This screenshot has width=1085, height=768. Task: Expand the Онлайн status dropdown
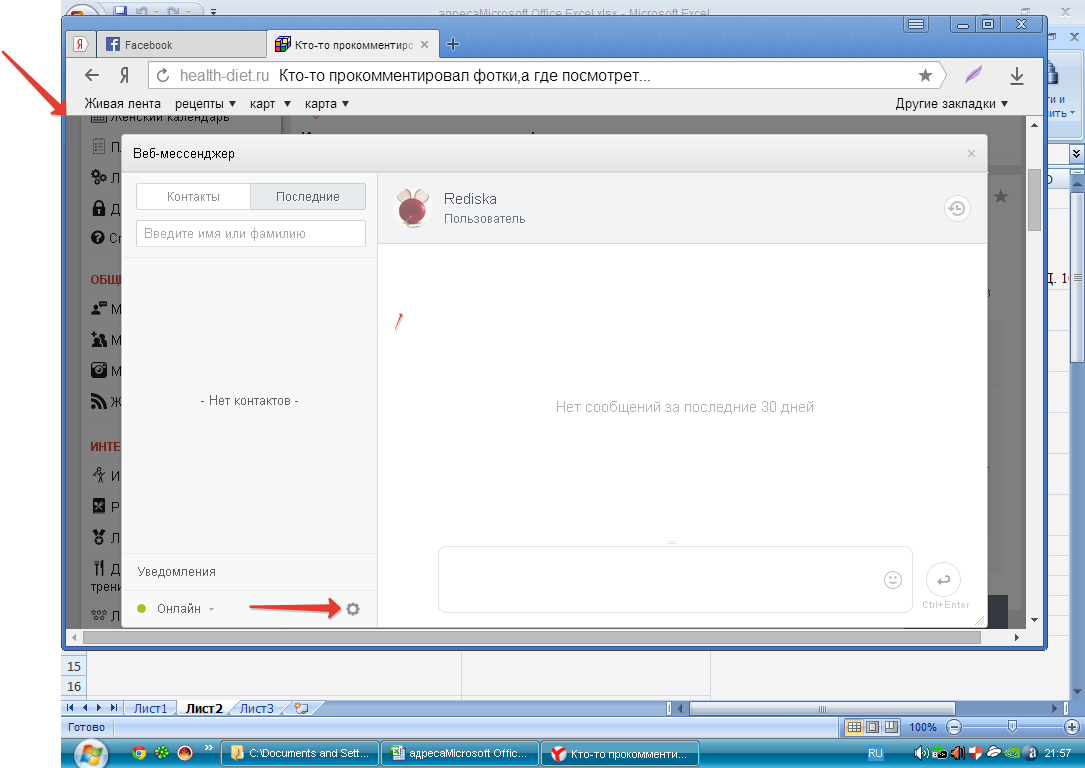click(185, 609)
